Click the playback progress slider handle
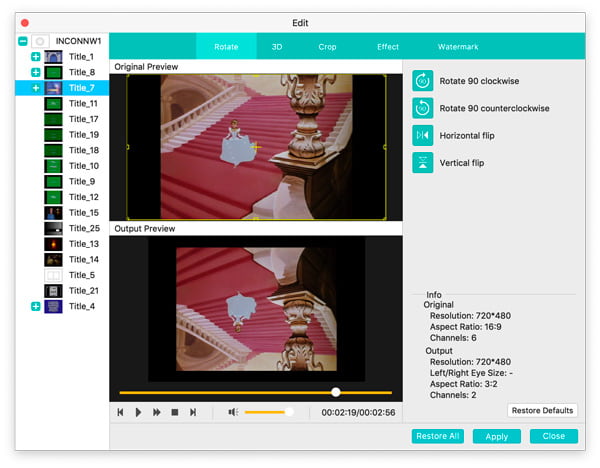 click(x=336, y=392)
